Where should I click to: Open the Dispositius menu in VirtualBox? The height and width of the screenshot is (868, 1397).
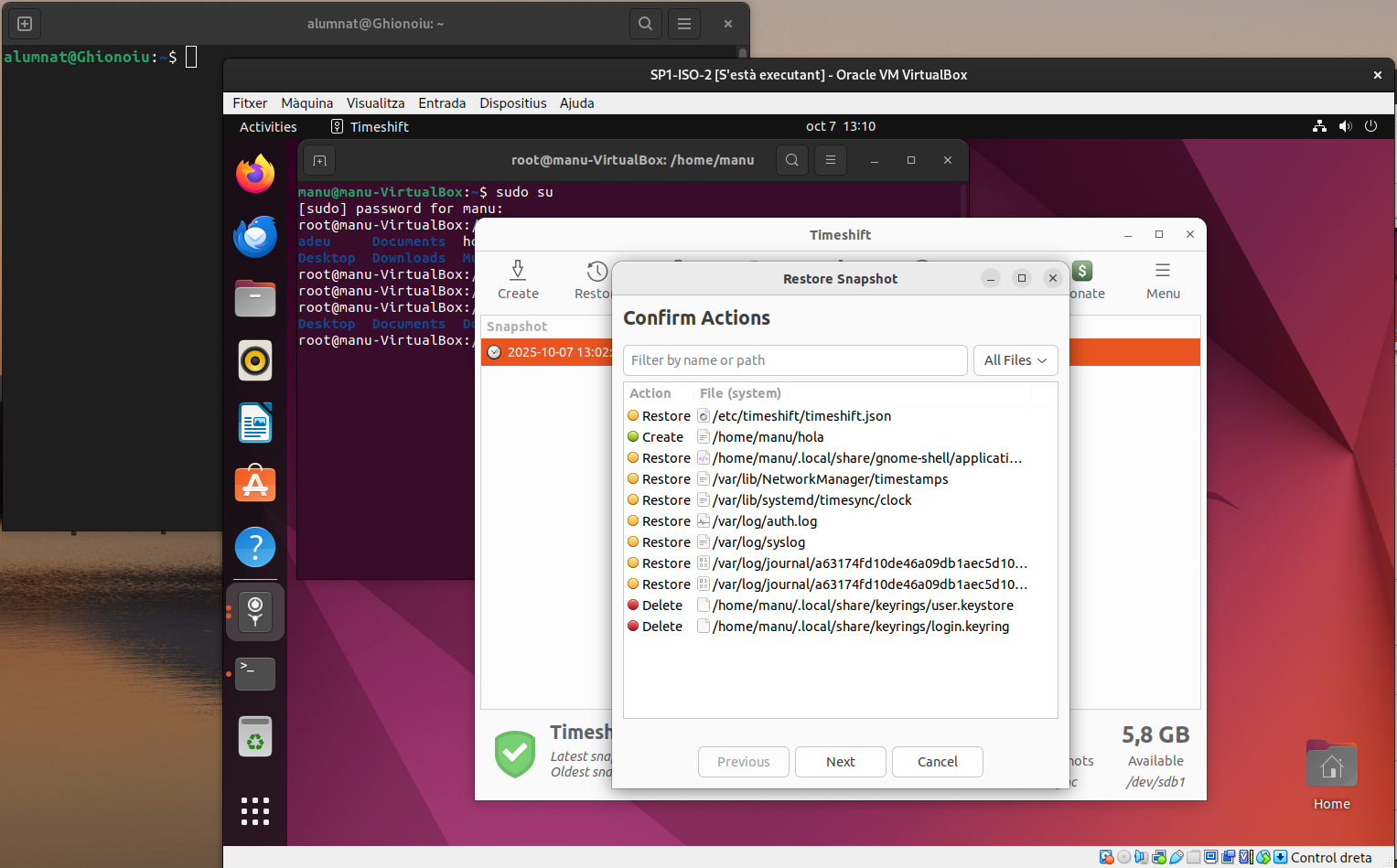(512, 103)
